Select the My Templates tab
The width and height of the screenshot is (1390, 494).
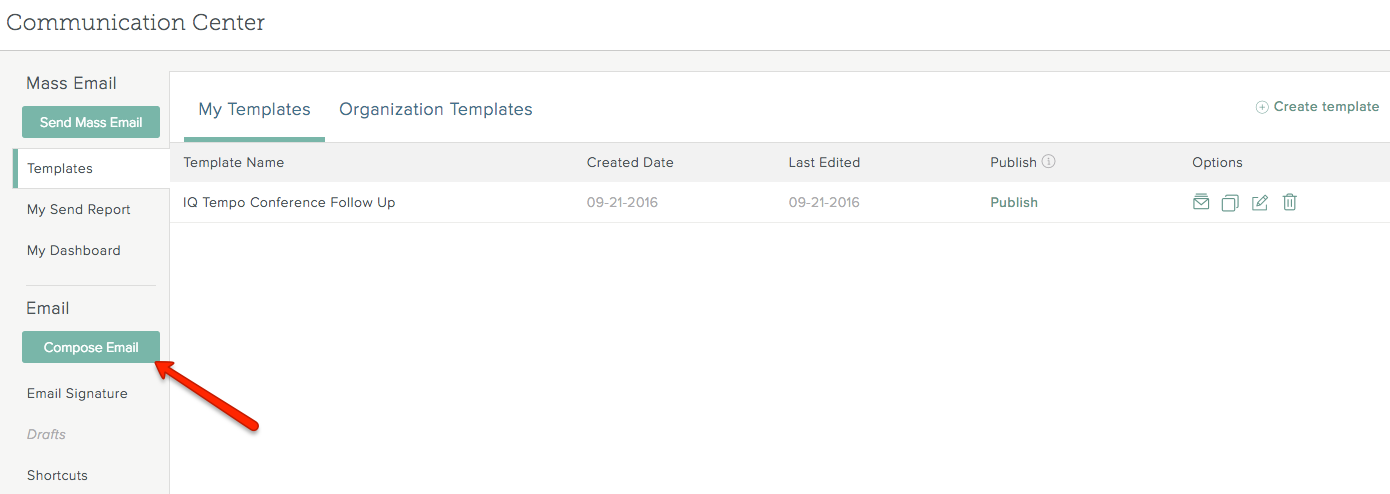pyautogui.click(x=254, y=109)
